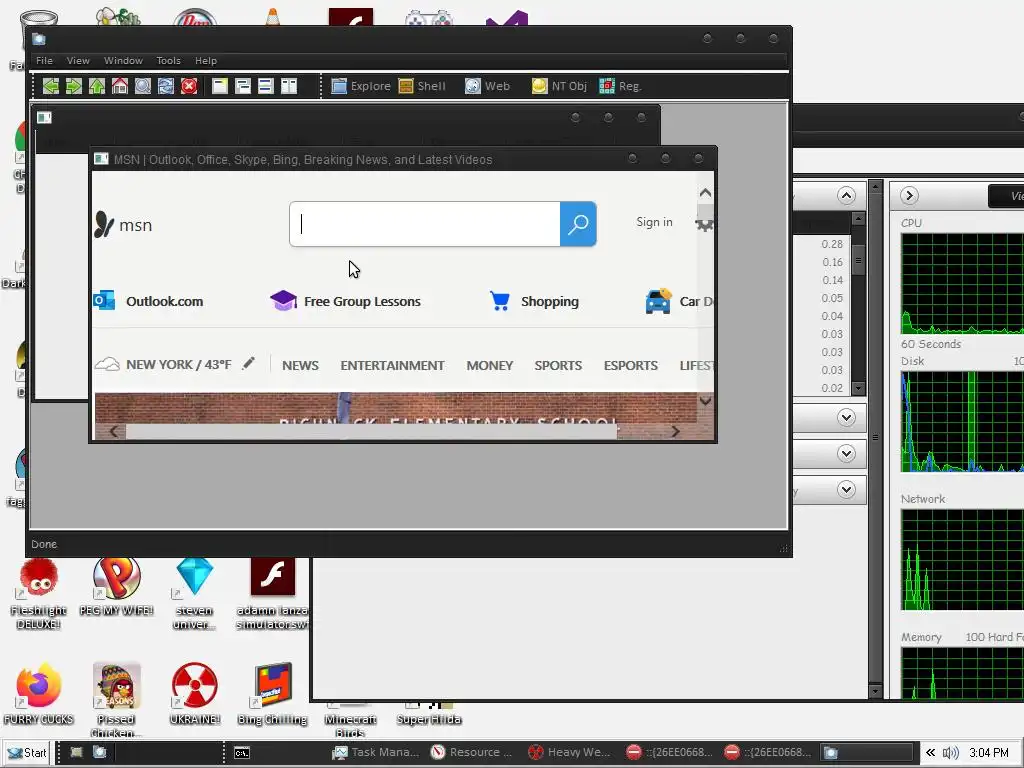Collapse the top Resource Monitor section chevron

[x=846, y=196]
